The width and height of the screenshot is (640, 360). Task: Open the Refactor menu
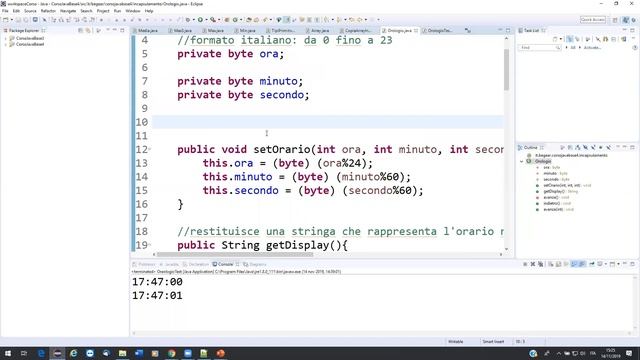pos(48,11)
